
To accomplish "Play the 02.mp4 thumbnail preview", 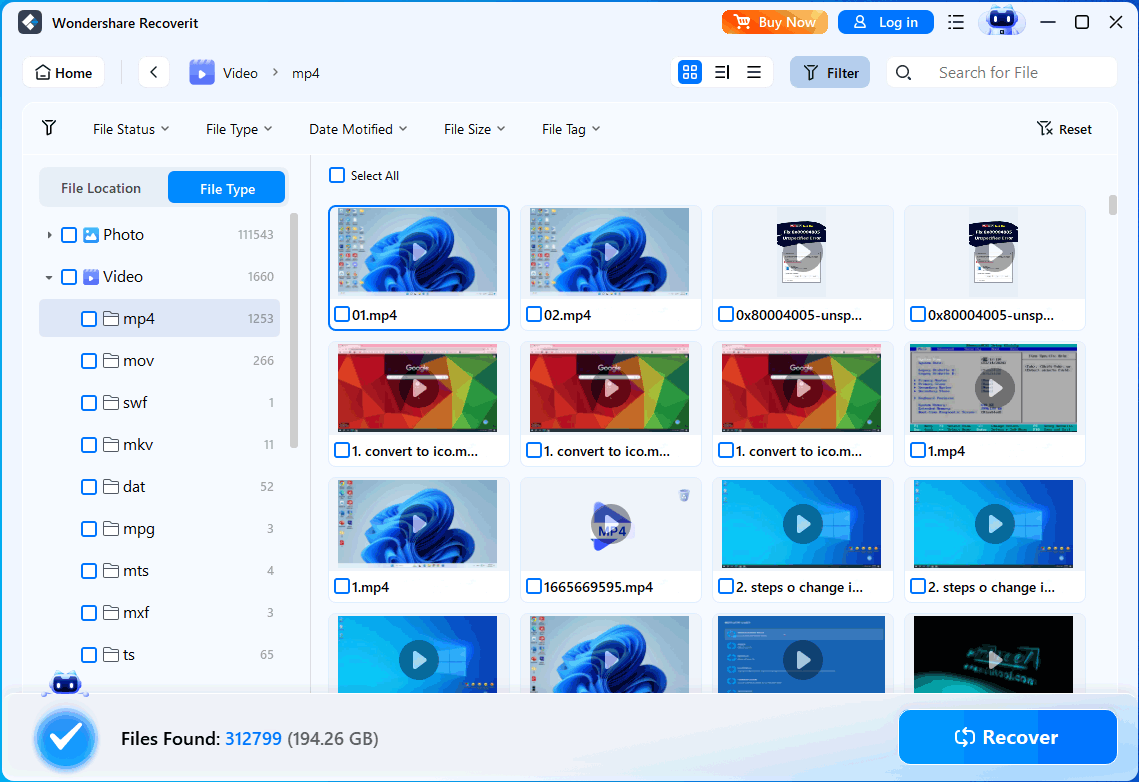I will pyautogui.click(x=610, y=252).
